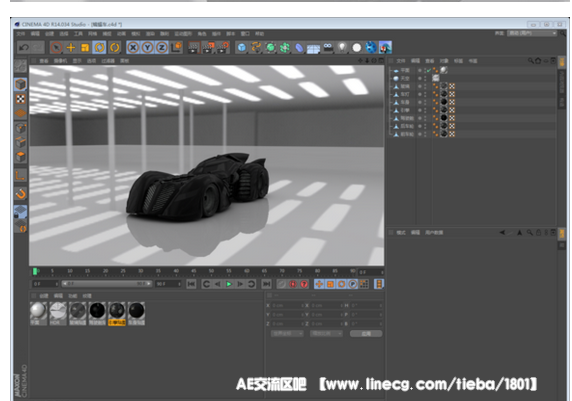Viewport: 572px width, 401px height.
Task: Switch to Texture mode checkerboard icon
Action: coord(20,99)
